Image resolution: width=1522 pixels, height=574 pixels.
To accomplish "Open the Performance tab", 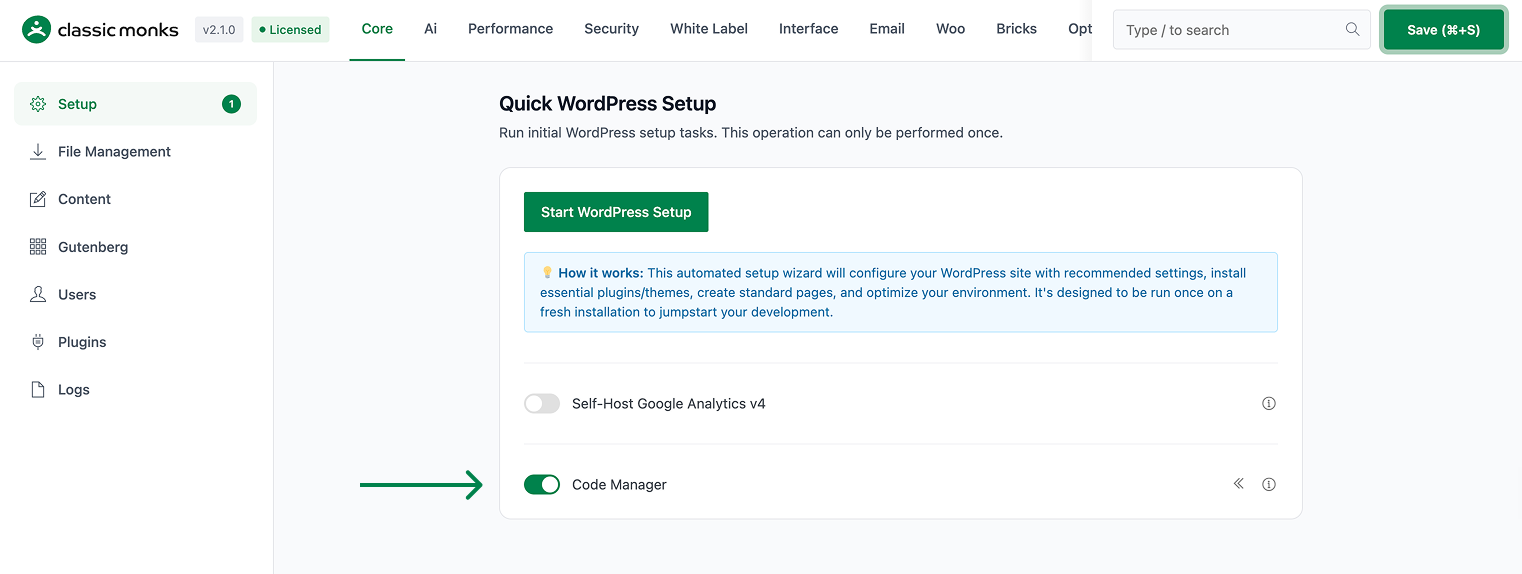I will 510,29.
